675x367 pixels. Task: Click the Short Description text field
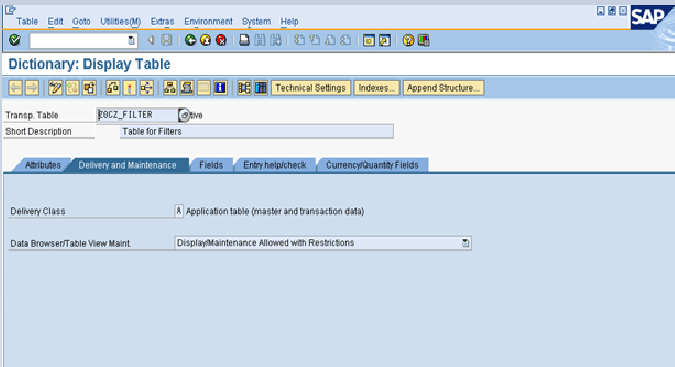point(257,131)
